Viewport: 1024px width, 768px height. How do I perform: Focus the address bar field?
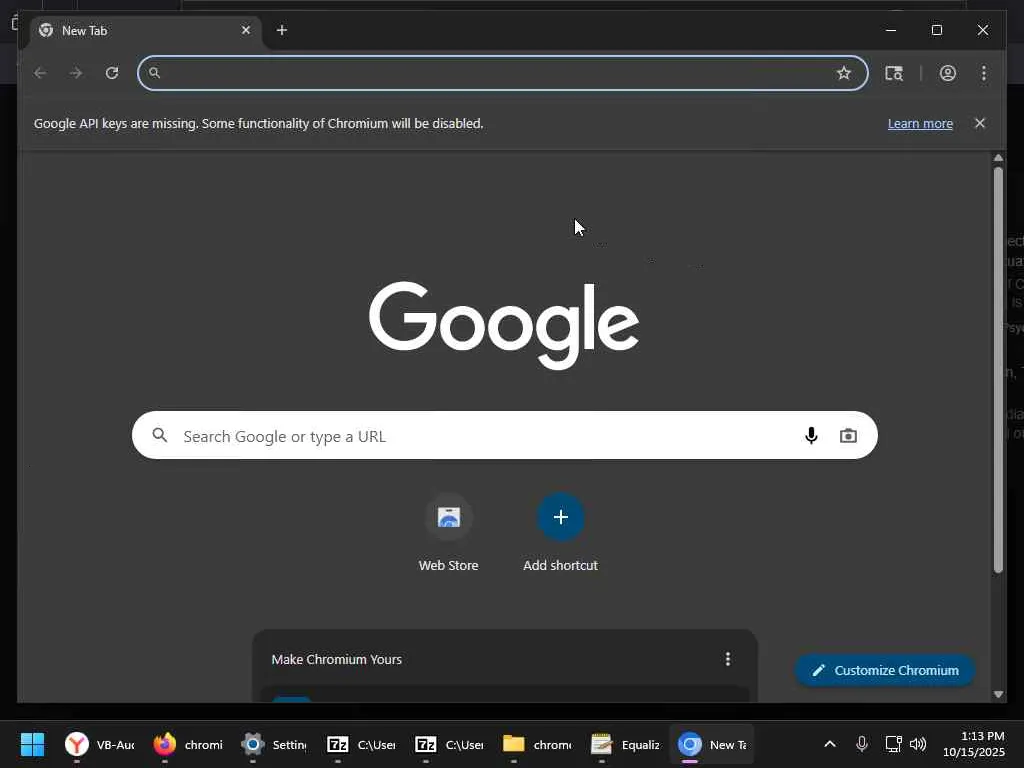503,73
